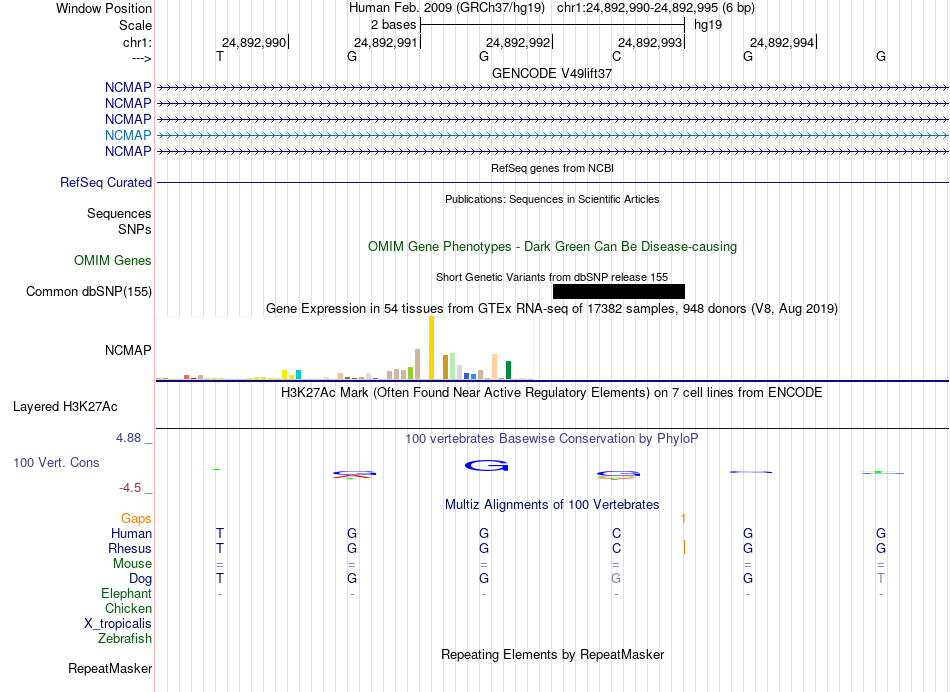Click the light-blue NCMAP transcript label
The image size is (950, 692).
click(128, 135)
